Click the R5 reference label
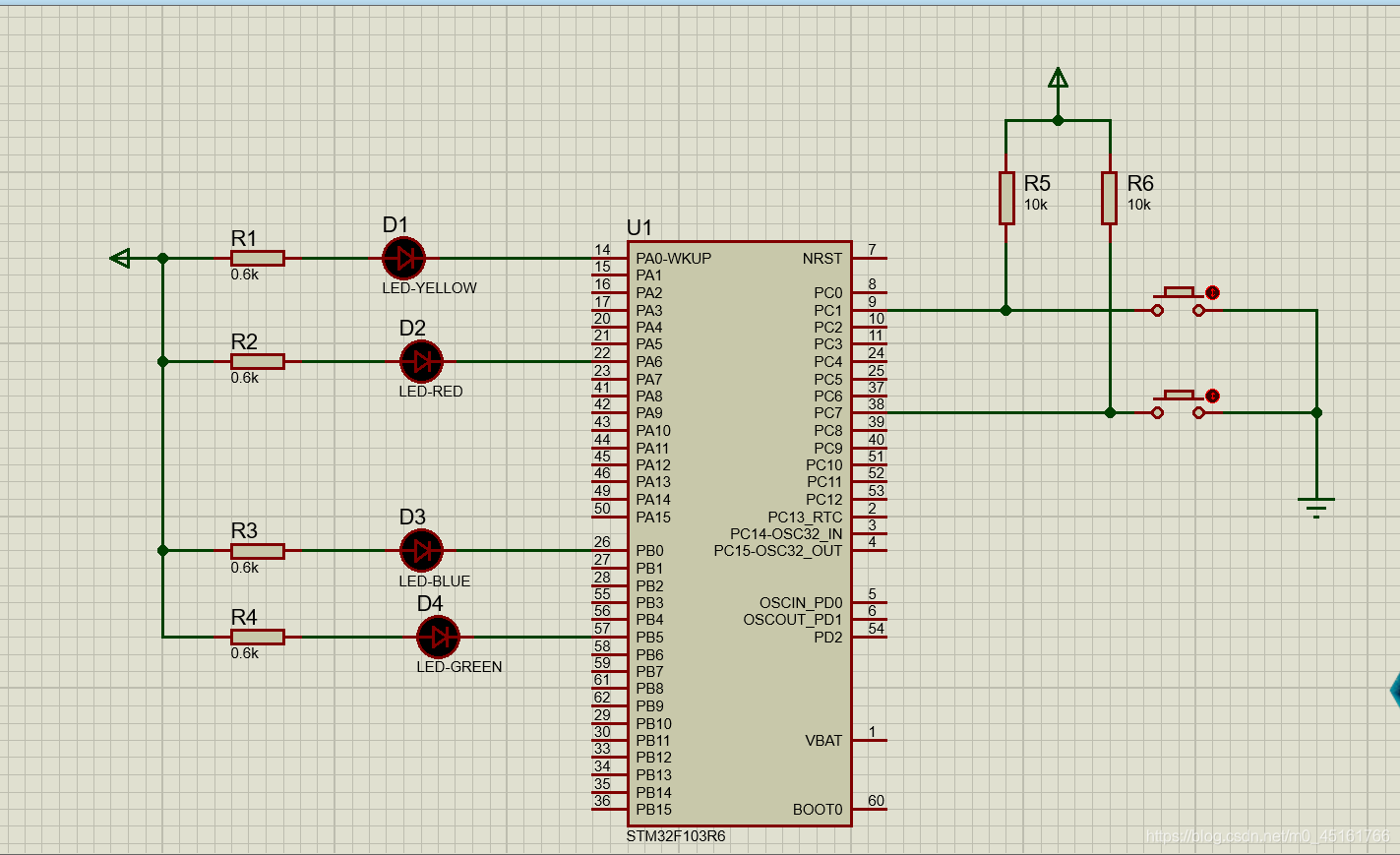Screen dimensions: 1400x855 [1037, 183]
